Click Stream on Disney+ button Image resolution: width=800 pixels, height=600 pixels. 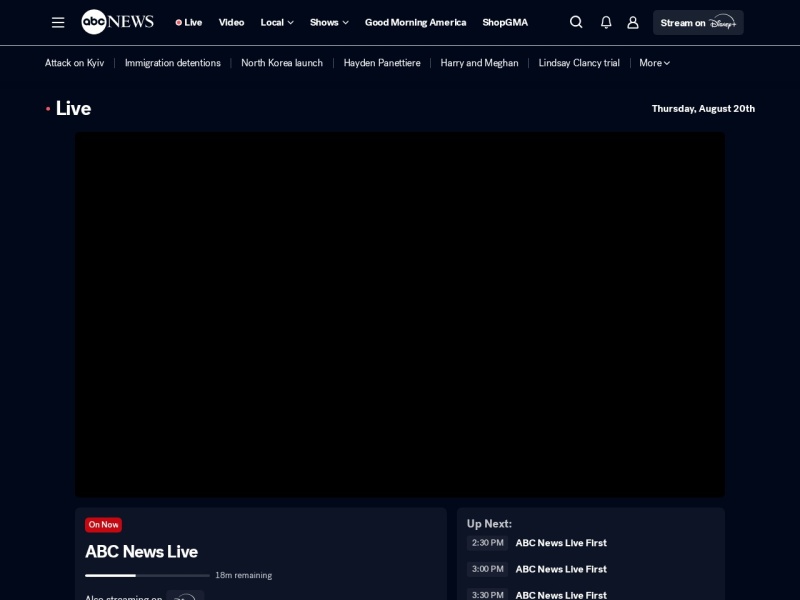click(x=698, y=22)
